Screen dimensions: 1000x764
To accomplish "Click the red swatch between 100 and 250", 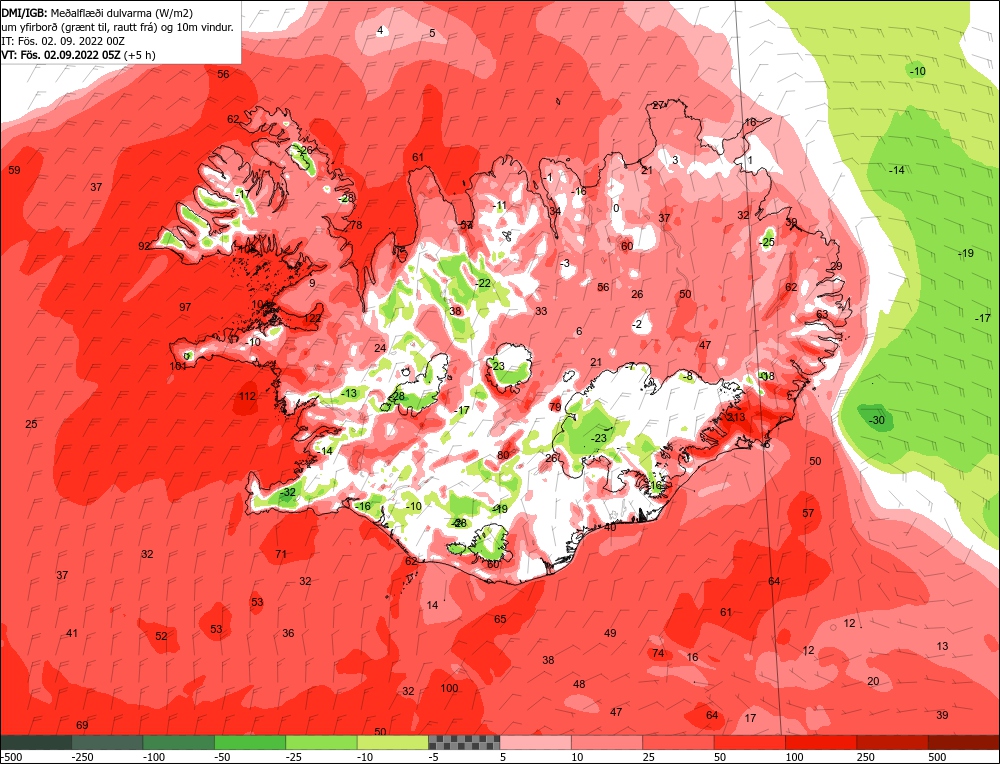I will coord(821,742).
